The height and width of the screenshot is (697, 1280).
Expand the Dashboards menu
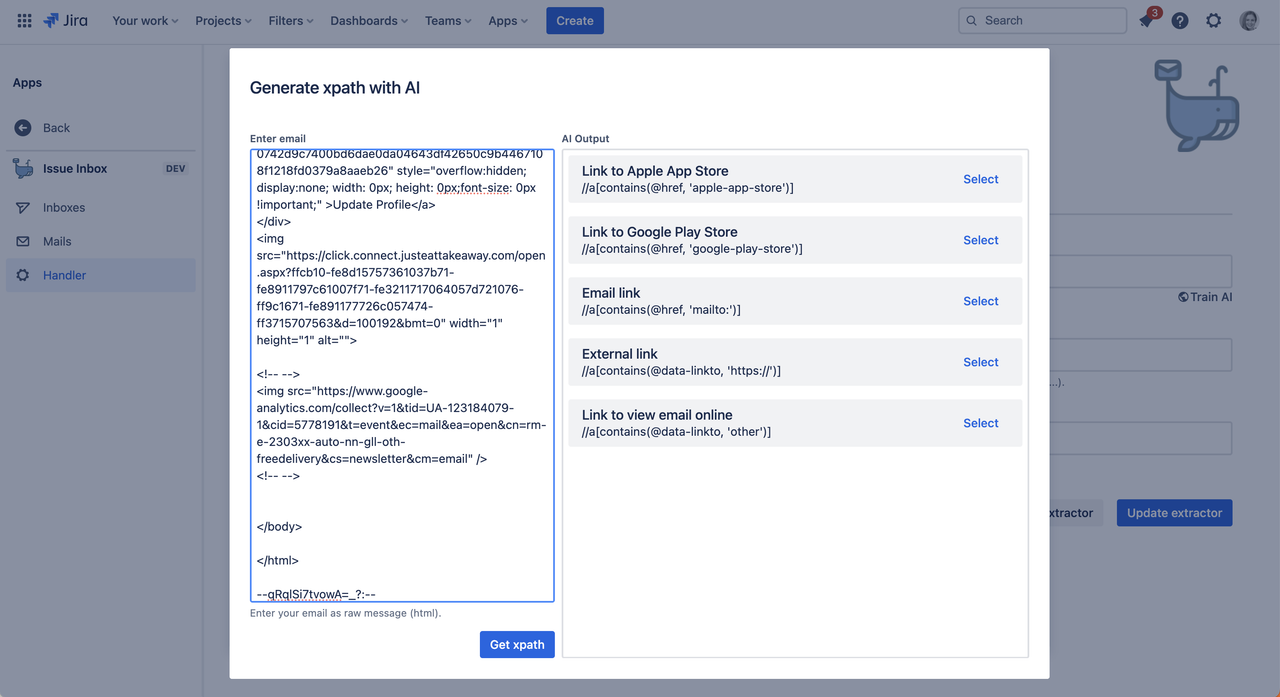point(369,20)
